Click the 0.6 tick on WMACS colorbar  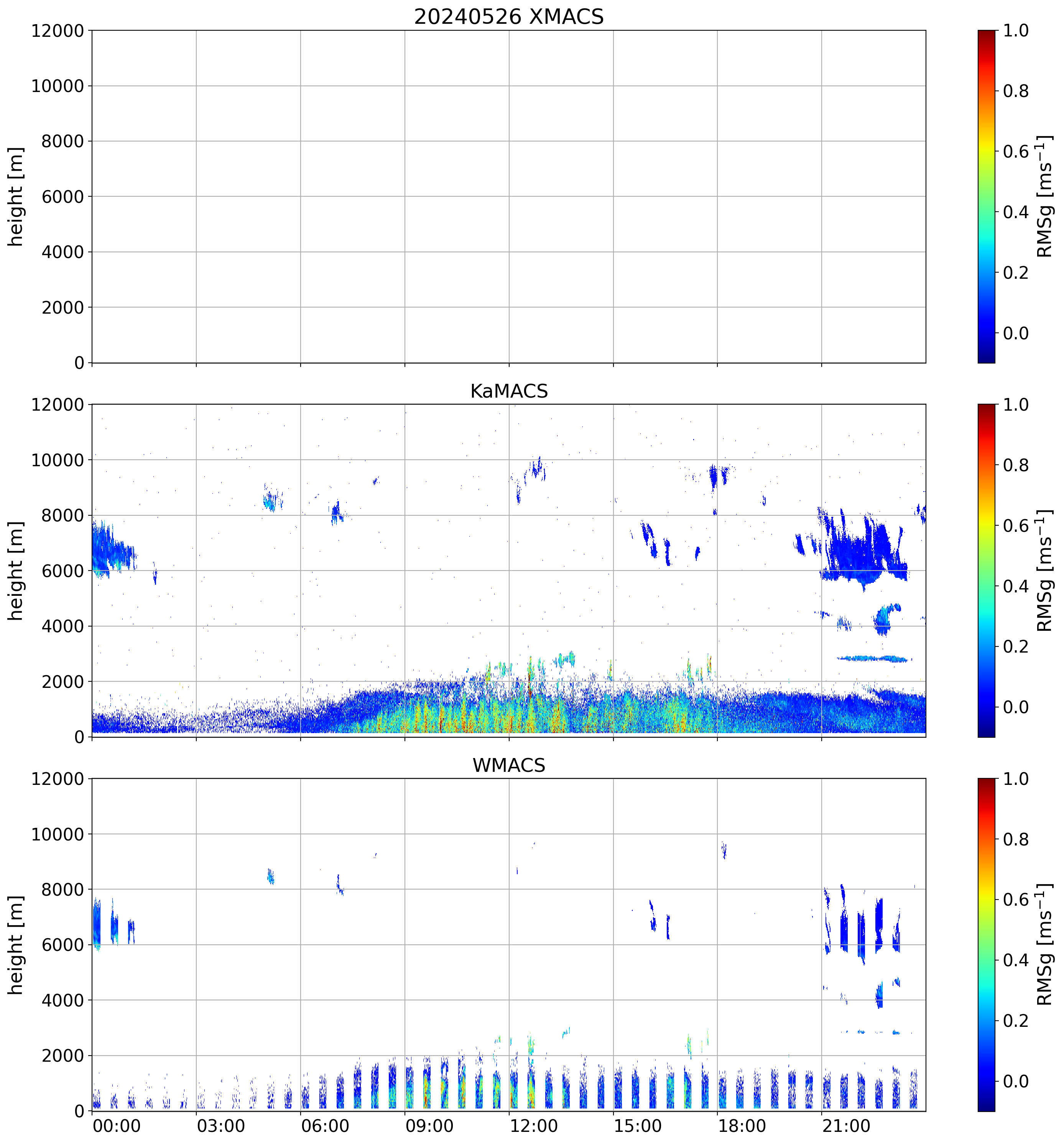click(1016, 900)
